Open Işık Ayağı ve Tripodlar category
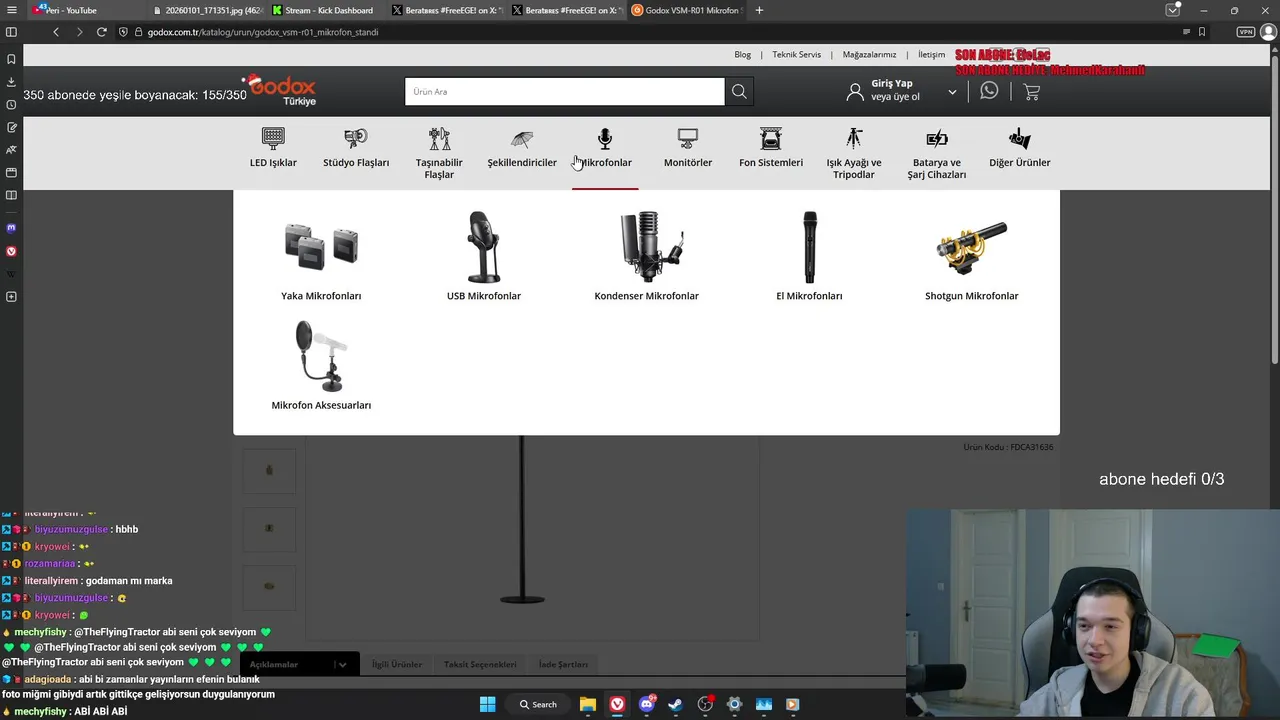The image size is (1280, 720). (854, 153)
